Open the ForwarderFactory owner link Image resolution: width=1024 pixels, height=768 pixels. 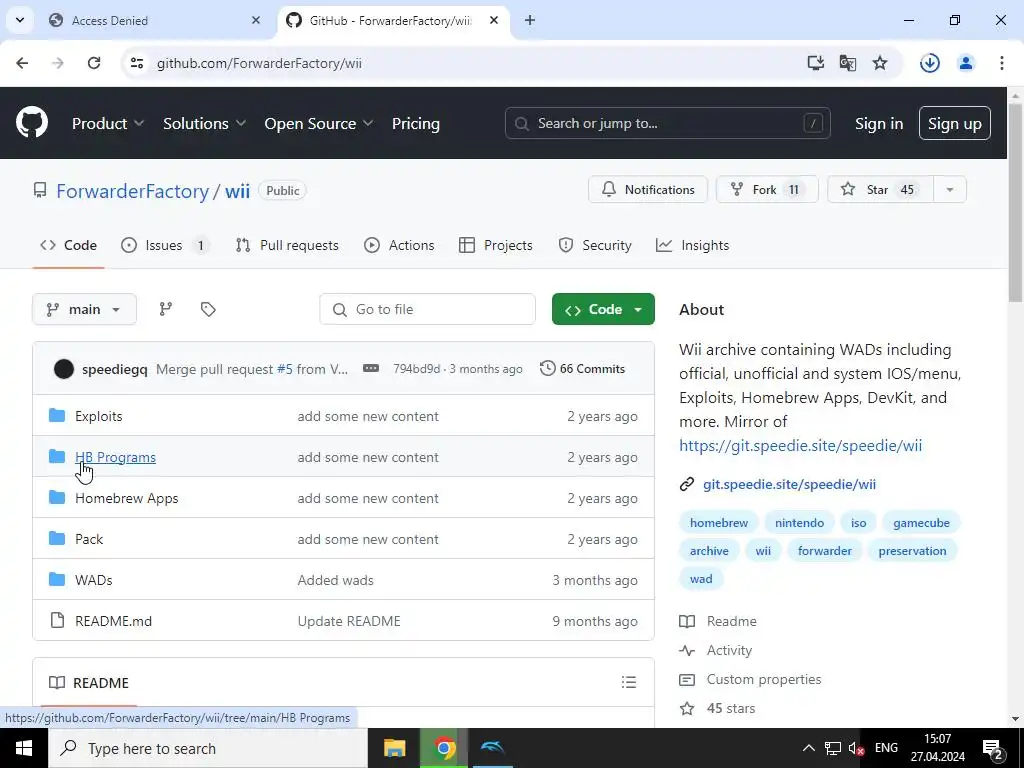pyautogui.click(x=132, y=191)
